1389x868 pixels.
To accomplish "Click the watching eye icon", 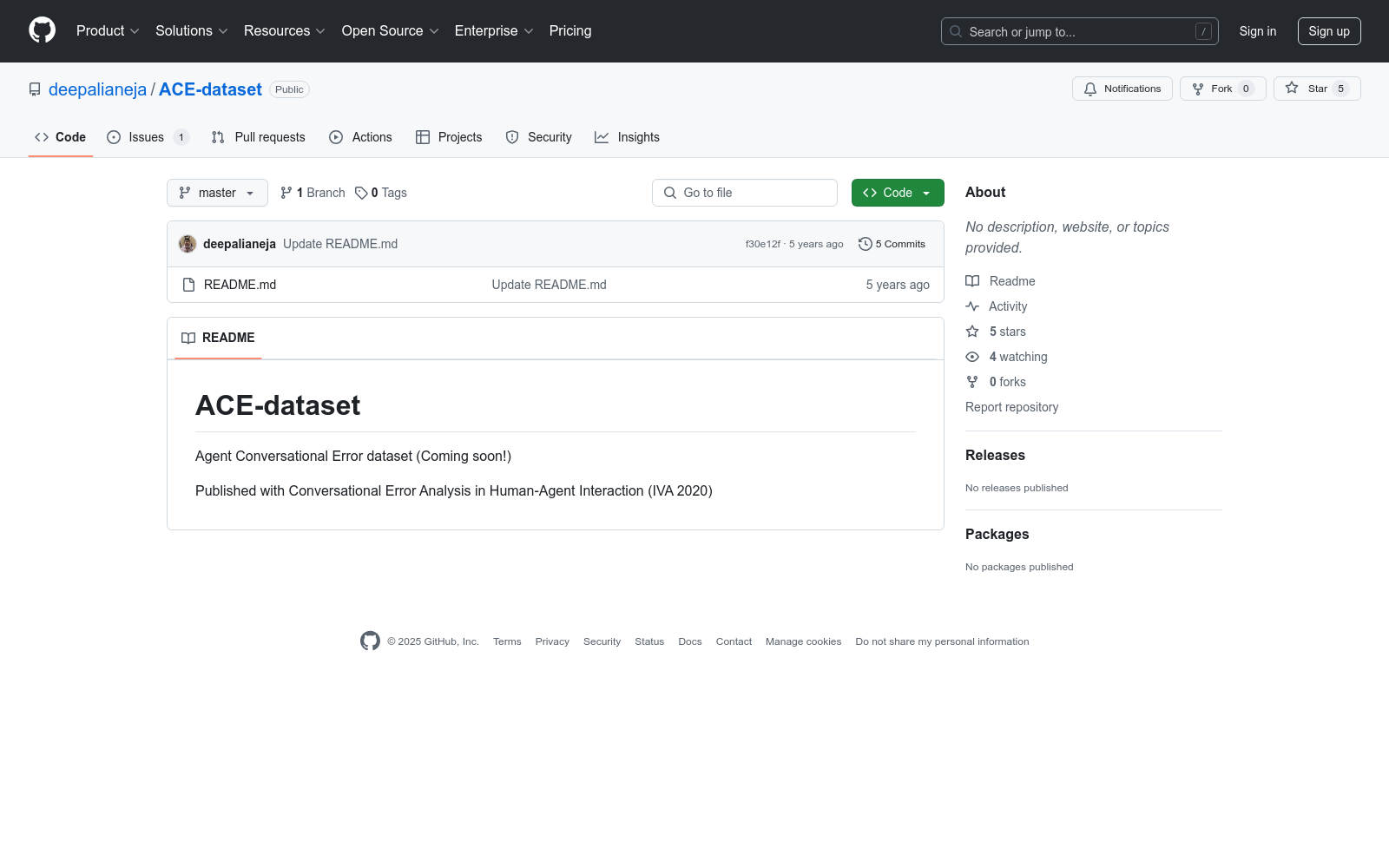I will 972,357.
